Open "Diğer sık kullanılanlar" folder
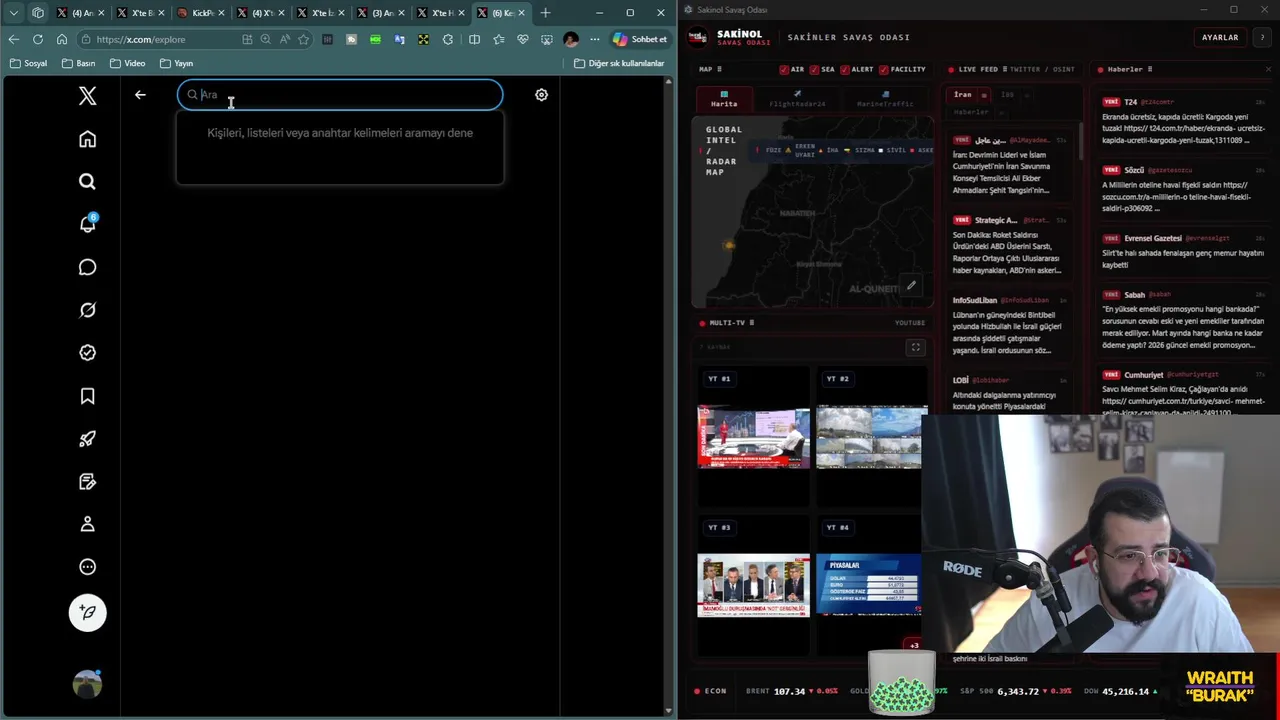Screen dimensions: 1280x720 coord(619,63)
